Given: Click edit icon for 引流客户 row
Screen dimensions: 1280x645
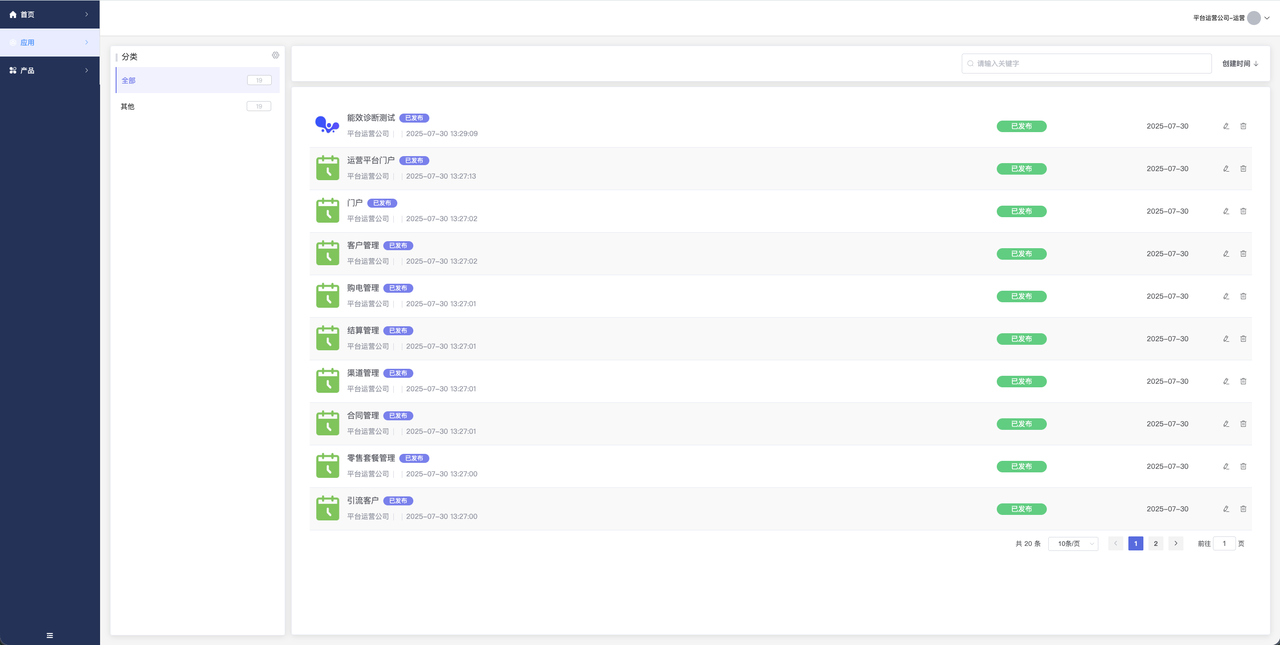Looking at the screenshot, I should click(x=1226, y=509).
